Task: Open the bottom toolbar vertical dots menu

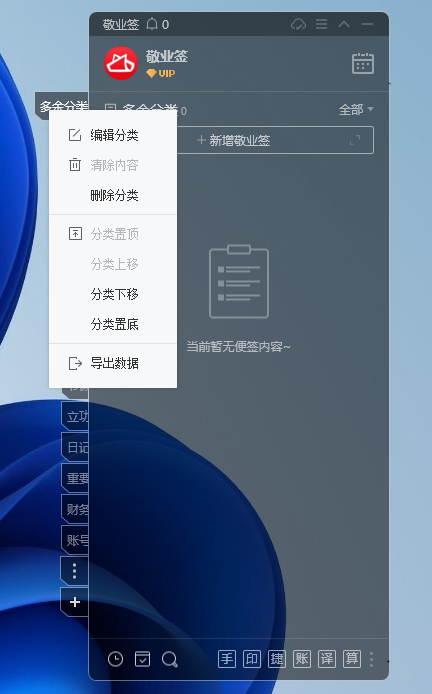Action: tap(371, 659)
